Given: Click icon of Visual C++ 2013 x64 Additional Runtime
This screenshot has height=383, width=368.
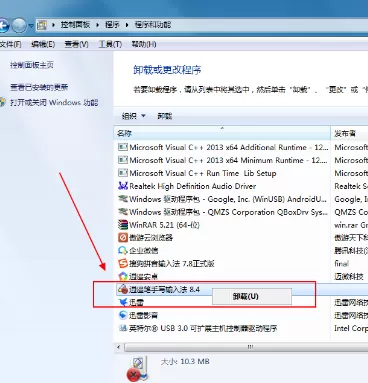Looking at the screenshot, I should click(x=123, y=147).
